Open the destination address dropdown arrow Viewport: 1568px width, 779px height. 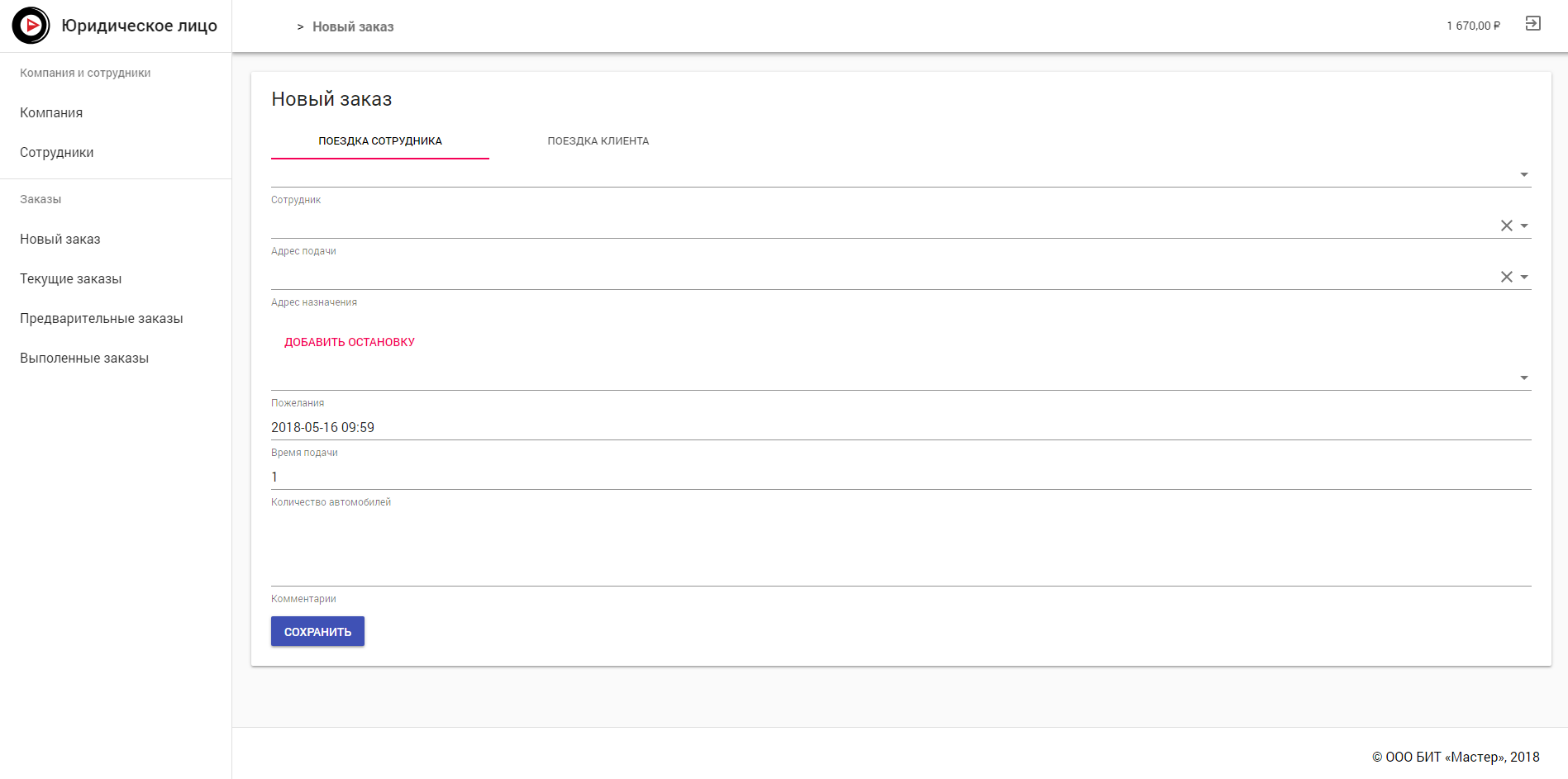[1524, 277]
